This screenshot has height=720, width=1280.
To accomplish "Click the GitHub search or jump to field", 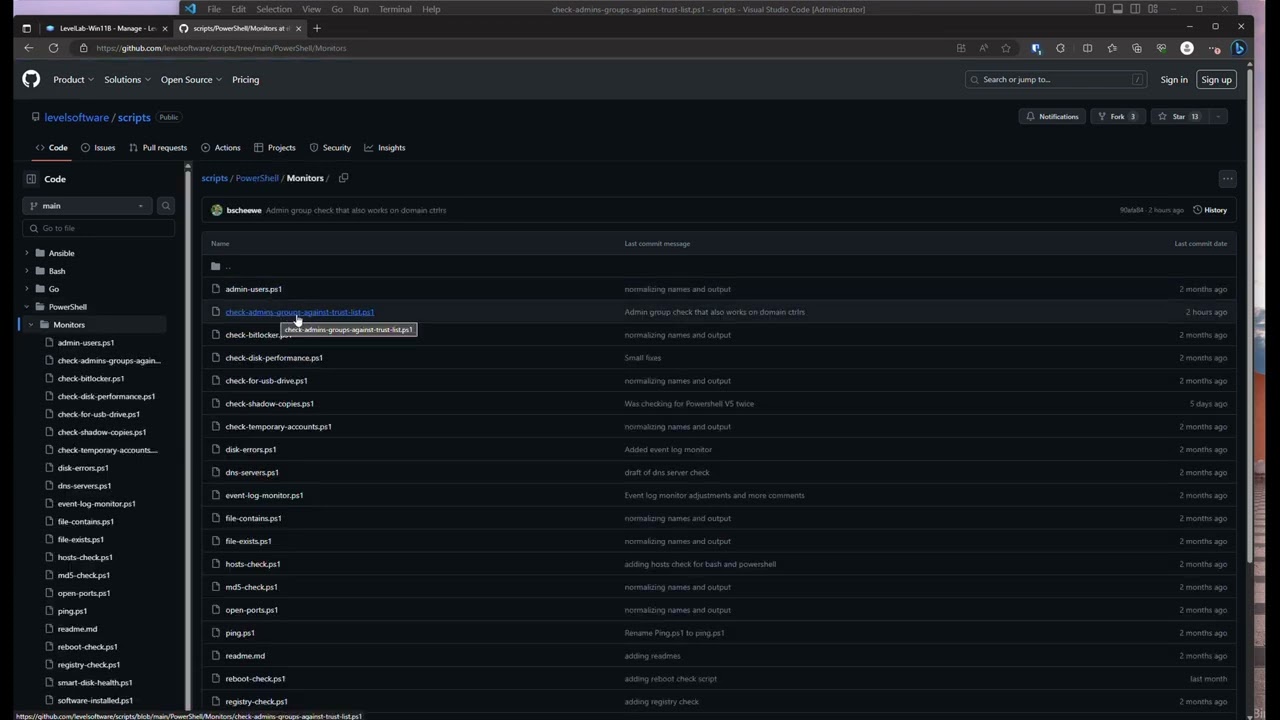I will [1055, 79].
